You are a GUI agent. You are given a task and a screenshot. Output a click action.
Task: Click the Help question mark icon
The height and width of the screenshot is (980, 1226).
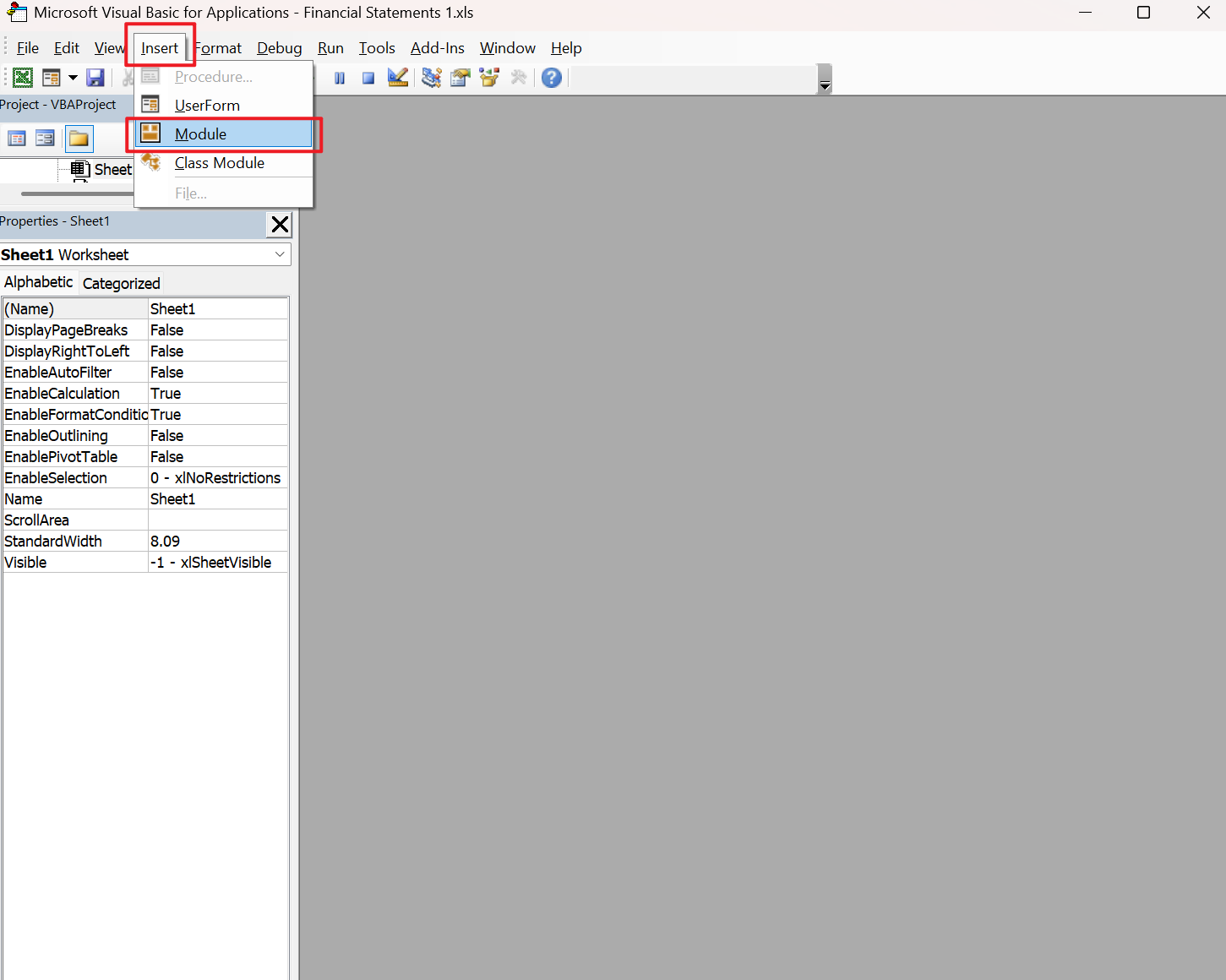tap(552, 78)
